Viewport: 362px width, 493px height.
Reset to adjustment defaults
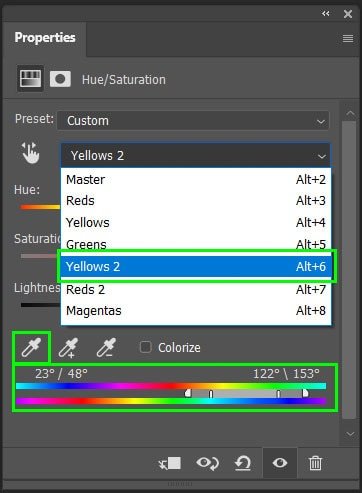pyautogui.click(x=243, y=463)
